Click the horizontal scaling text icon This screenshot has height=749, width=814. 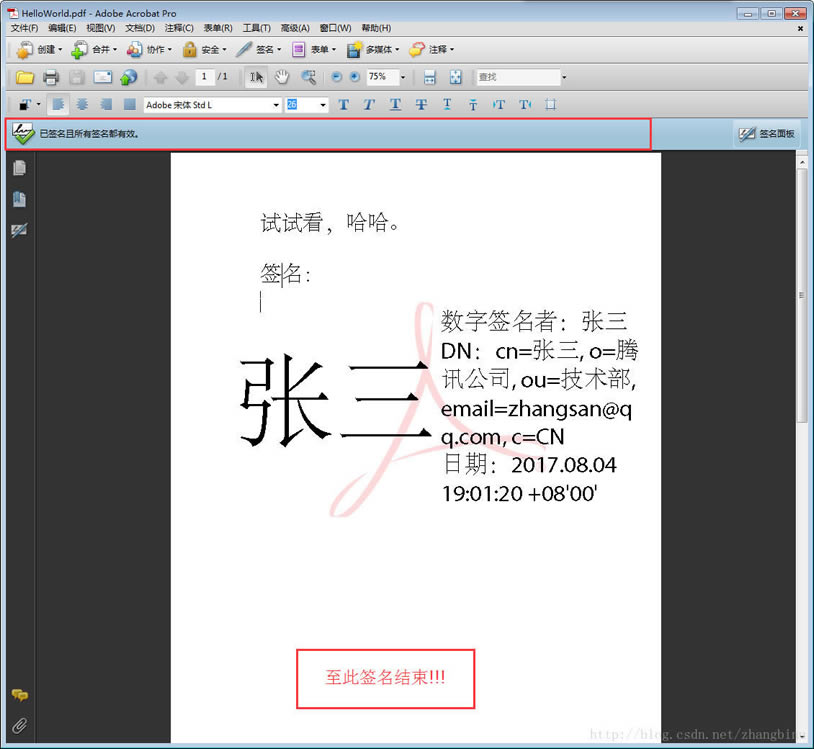click(x=525, y=105)
